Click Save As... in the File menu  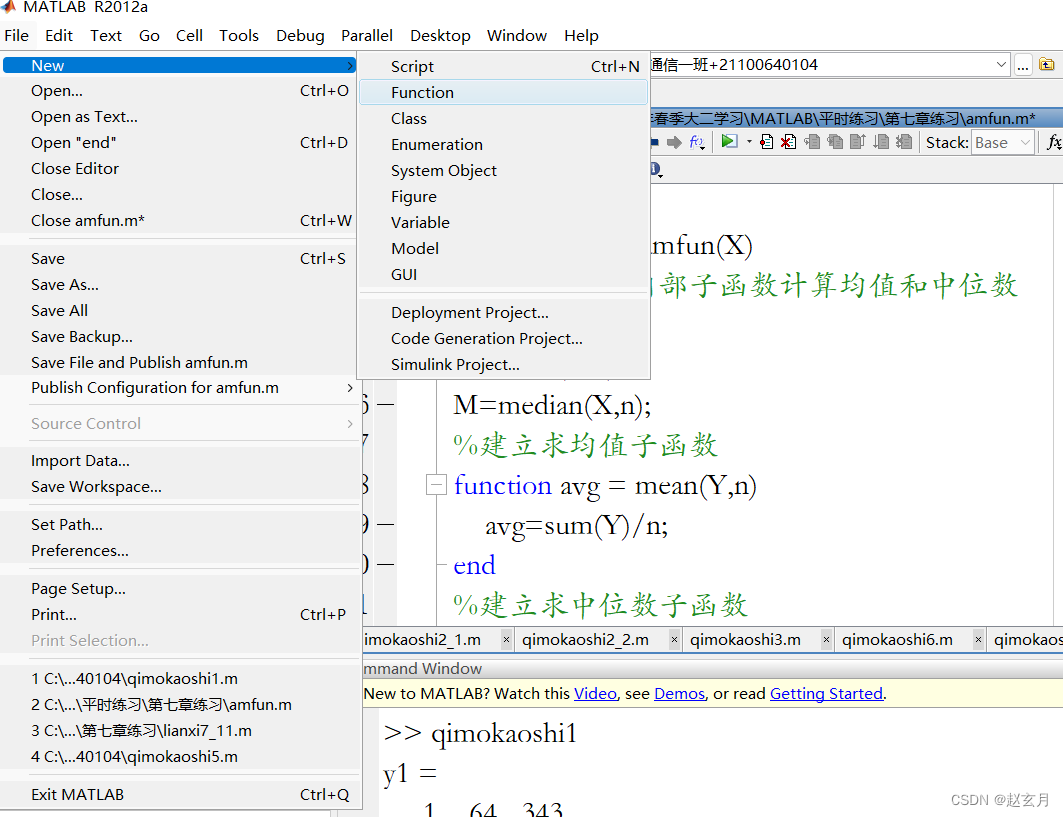[x=181, y=285]
